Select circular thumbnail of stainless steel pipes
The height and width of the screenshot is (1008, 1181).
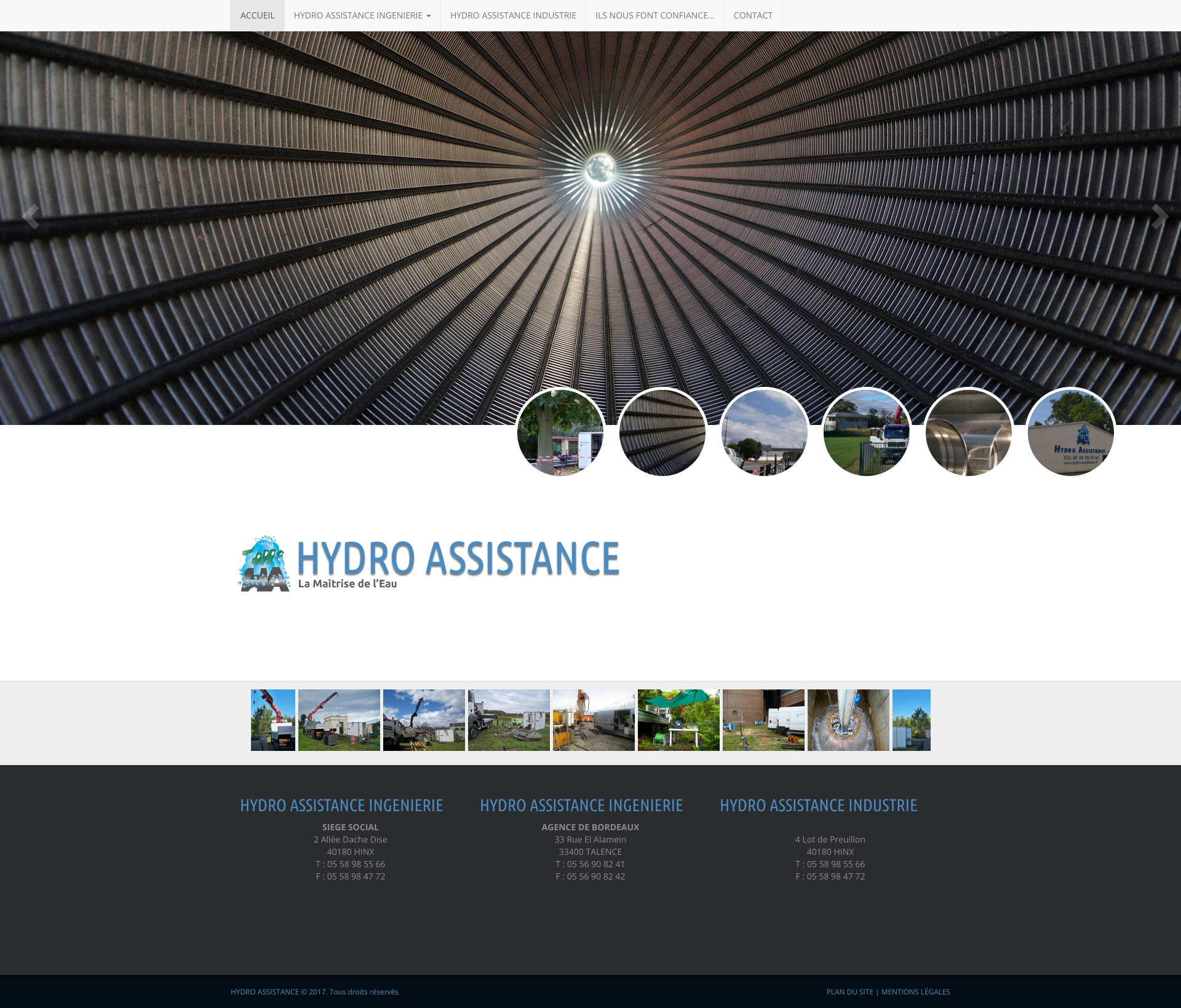tap(969, 432)
